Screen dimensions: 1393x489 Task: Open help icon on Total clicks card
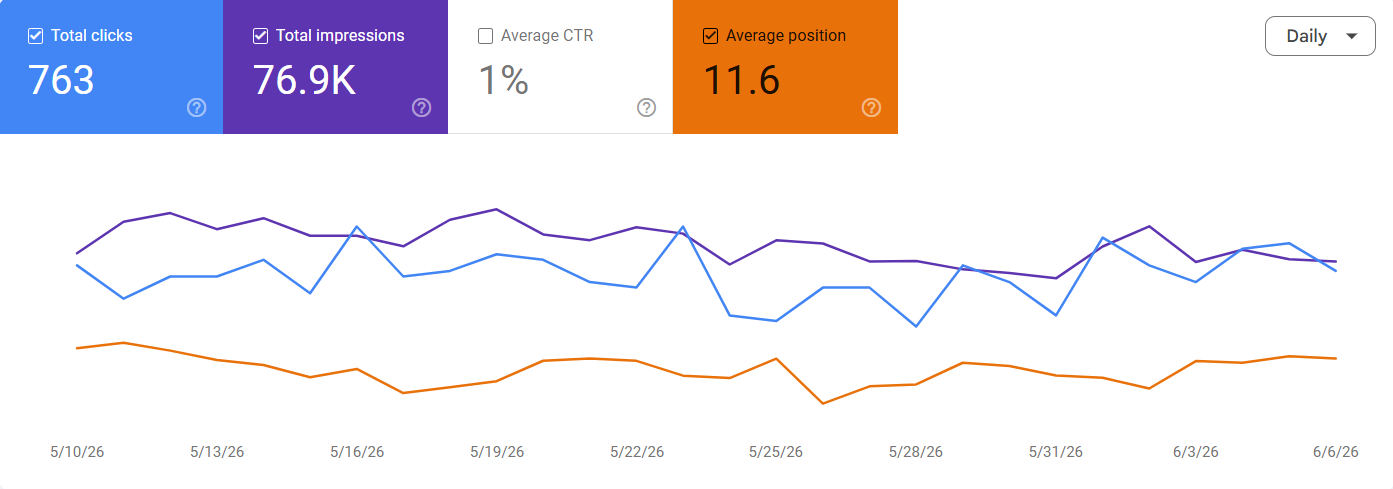(197, 108)
